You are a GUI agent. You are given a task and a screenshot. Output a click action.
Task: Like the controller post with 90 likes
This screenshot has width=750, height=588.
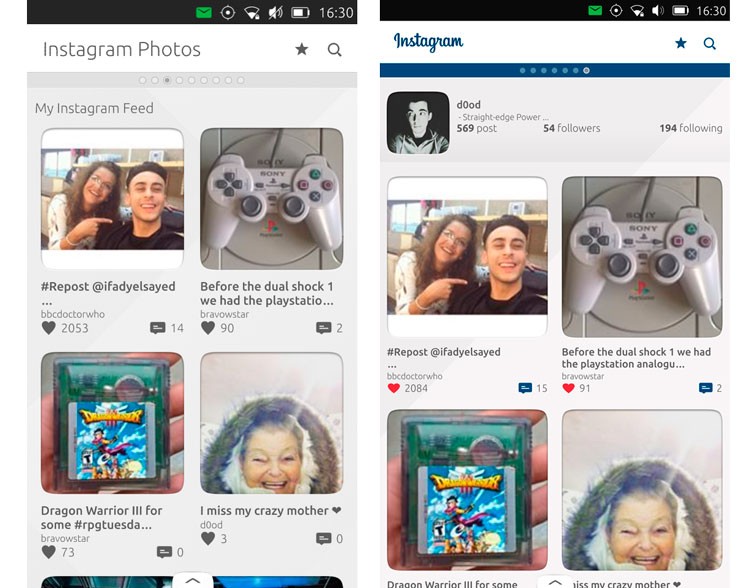[208, 328]
